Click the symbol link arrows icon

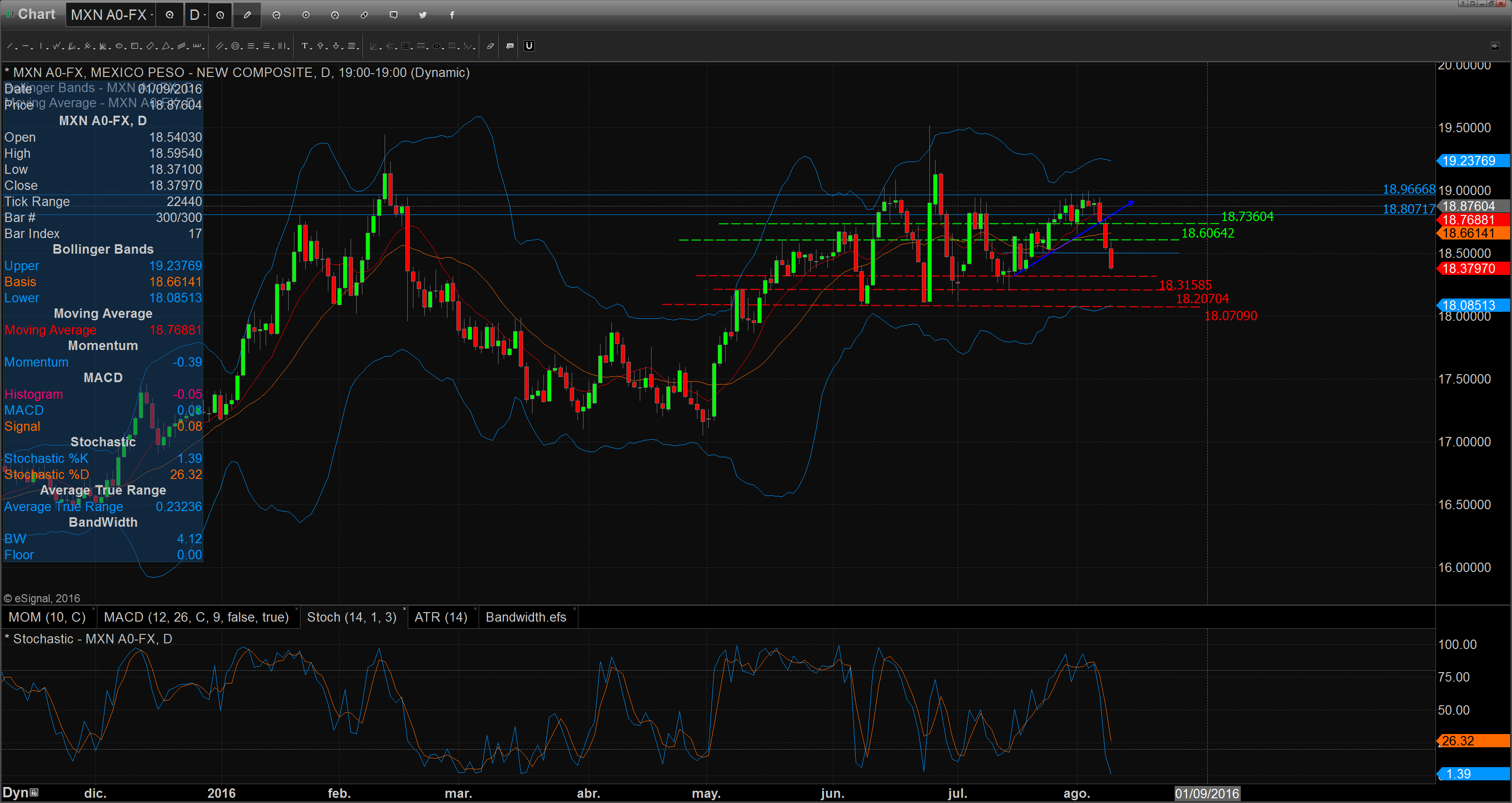(x=364, y=15)
